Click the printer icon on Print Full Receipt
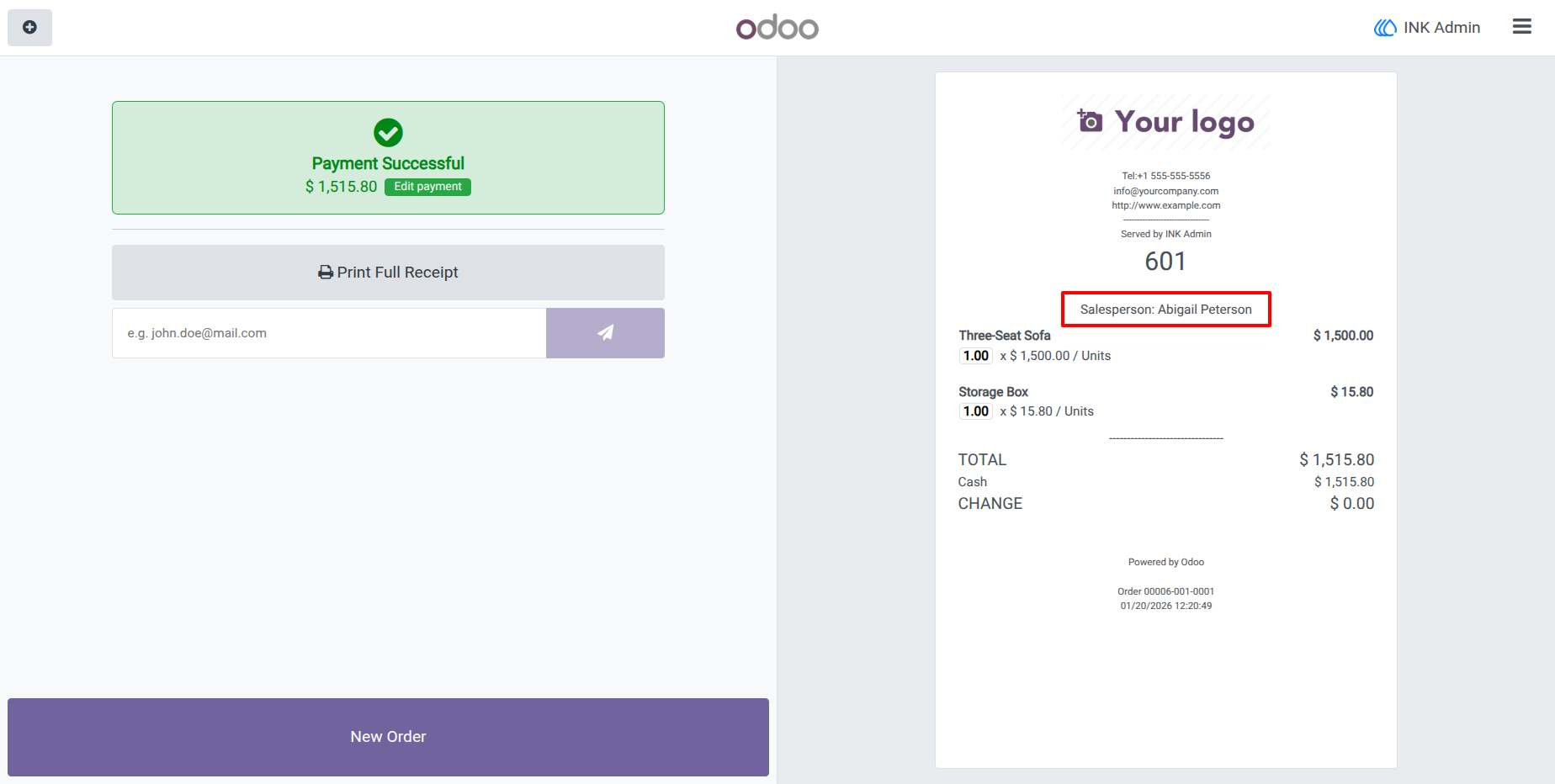Viewport: 1555px width, 784px height. (326, 273)
